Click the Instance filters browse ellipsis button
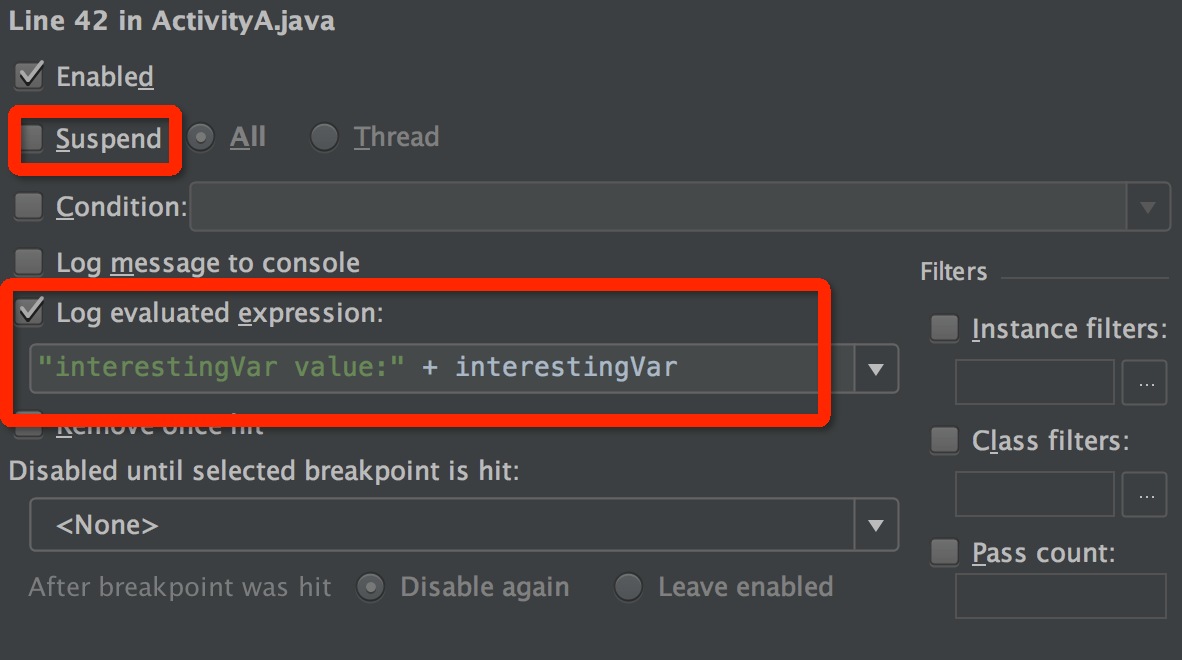The height and width of the screenshot is (660, 1182). click(1145, 383)
